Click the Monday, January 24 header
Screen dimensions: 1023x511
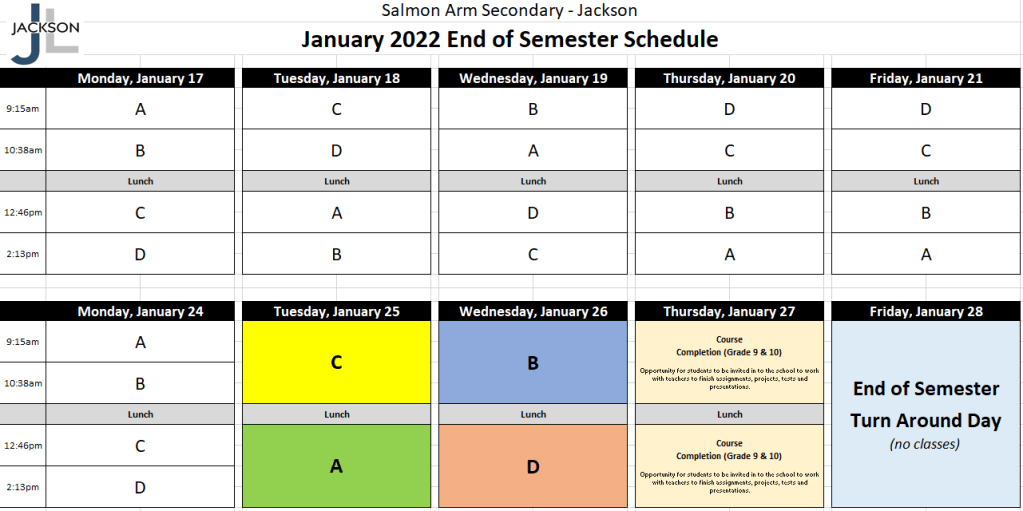[x=140, y=311]
